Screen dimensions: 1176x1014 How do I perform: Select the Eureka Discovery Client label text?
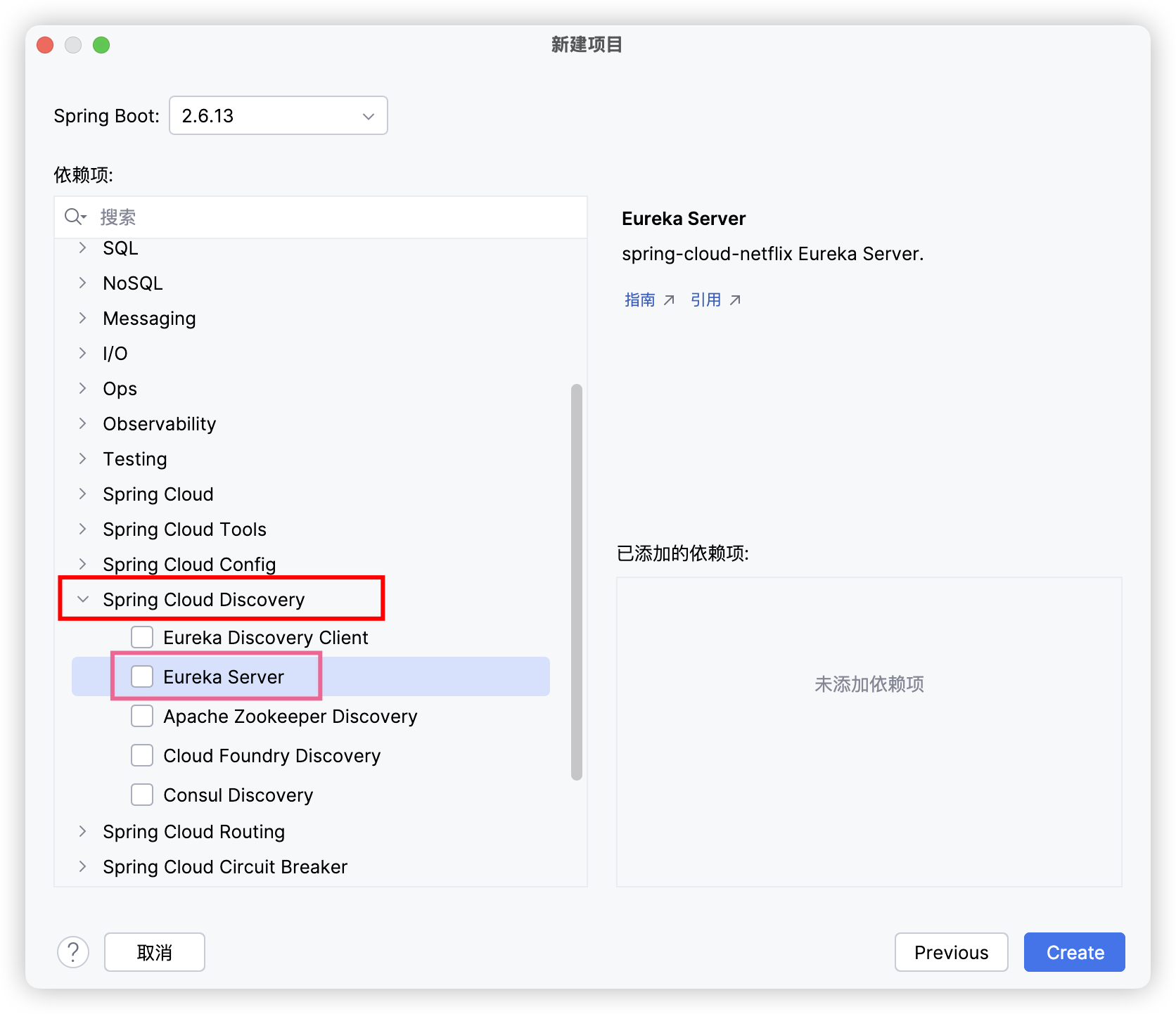(265, 637)
